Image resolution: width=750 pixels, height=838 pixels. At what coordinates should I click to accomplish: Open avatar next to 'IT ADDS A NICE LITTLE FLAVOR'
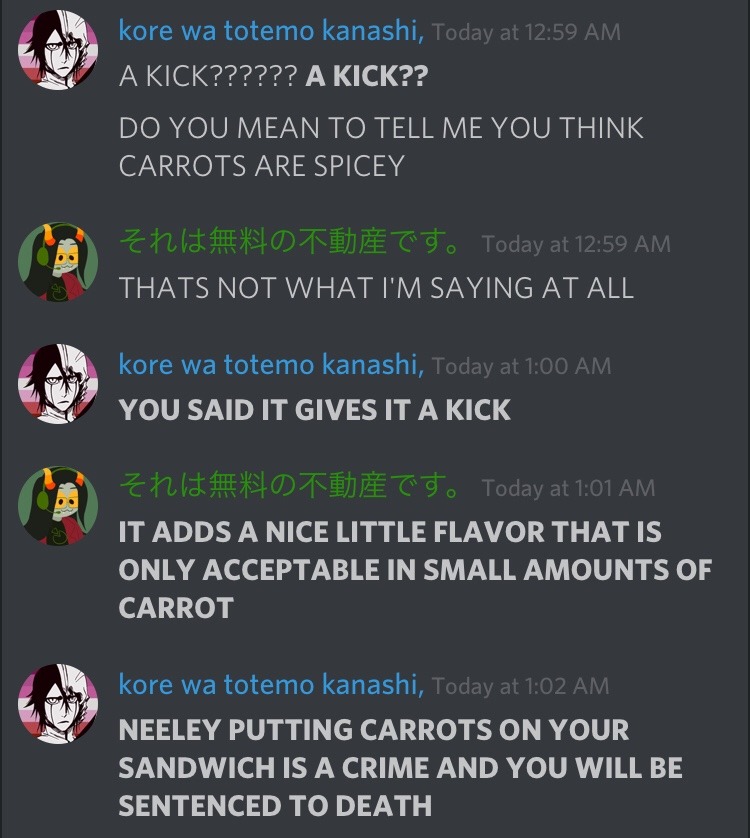coord(58,506)
